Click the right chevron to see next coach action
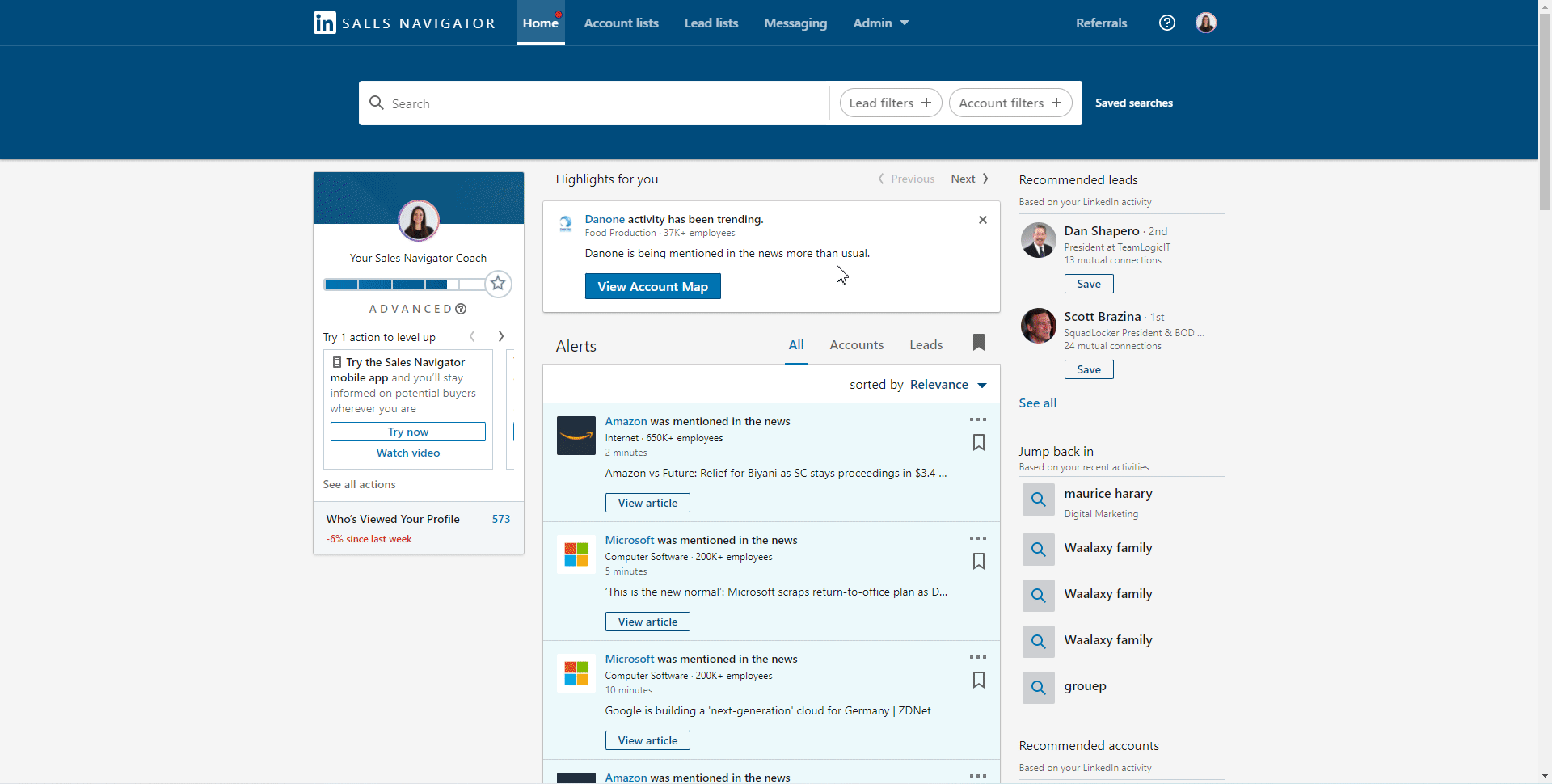 500,336
